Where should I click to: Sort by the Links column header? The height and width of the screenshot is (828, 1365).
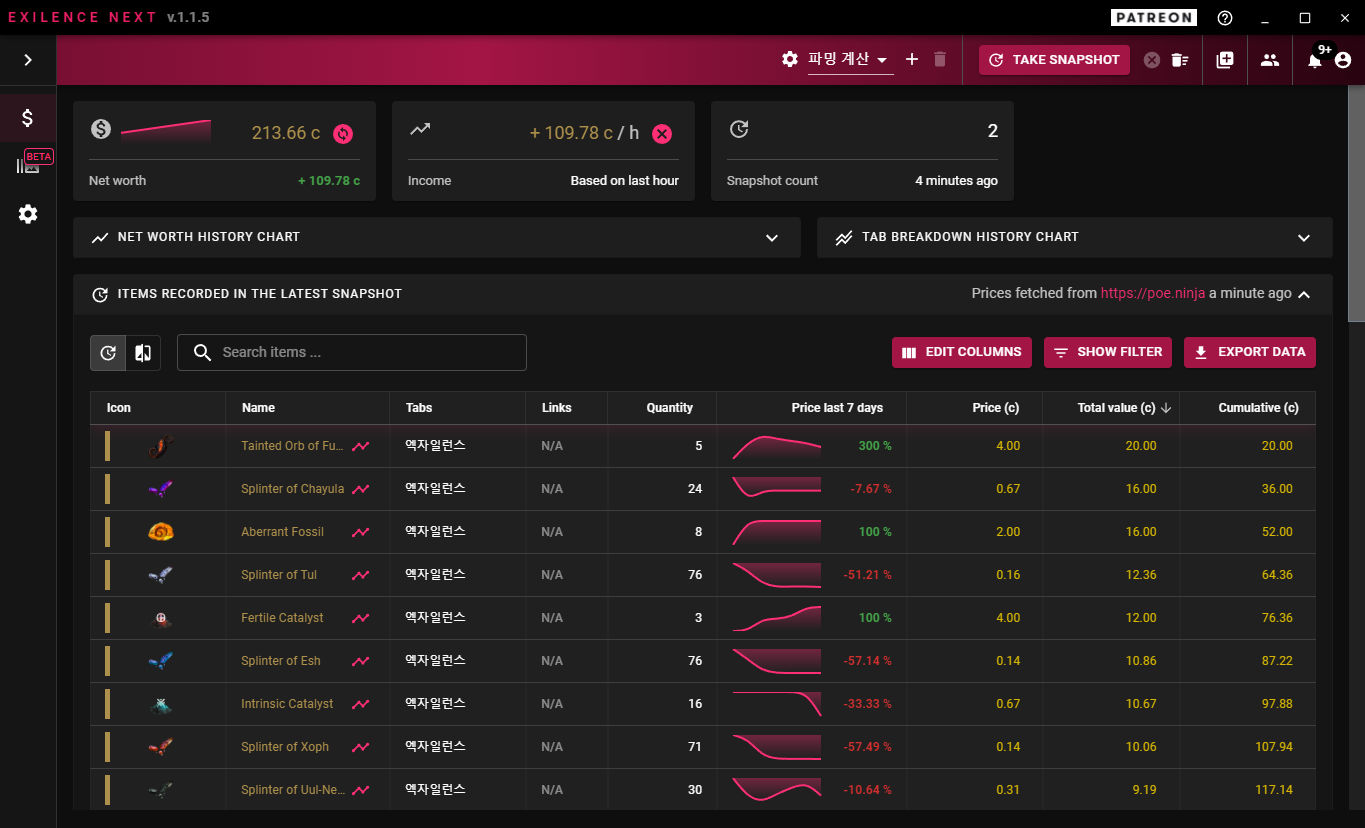(557, 408)
